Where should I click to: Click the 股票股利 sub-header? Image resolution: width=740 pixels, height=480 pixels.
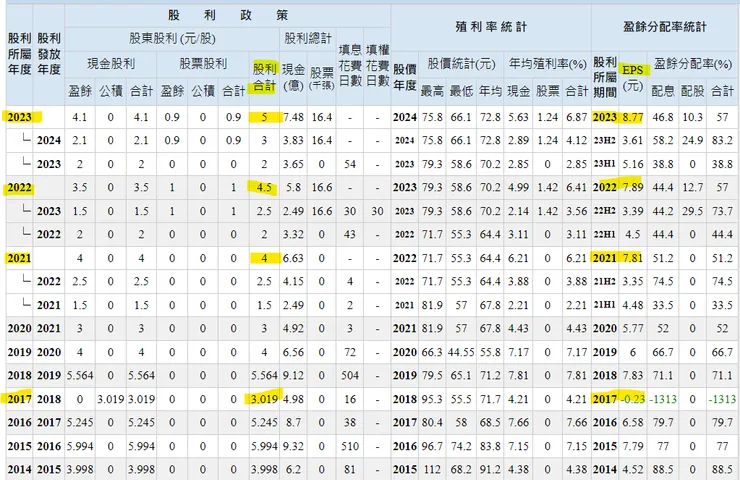tap(203, 64)
